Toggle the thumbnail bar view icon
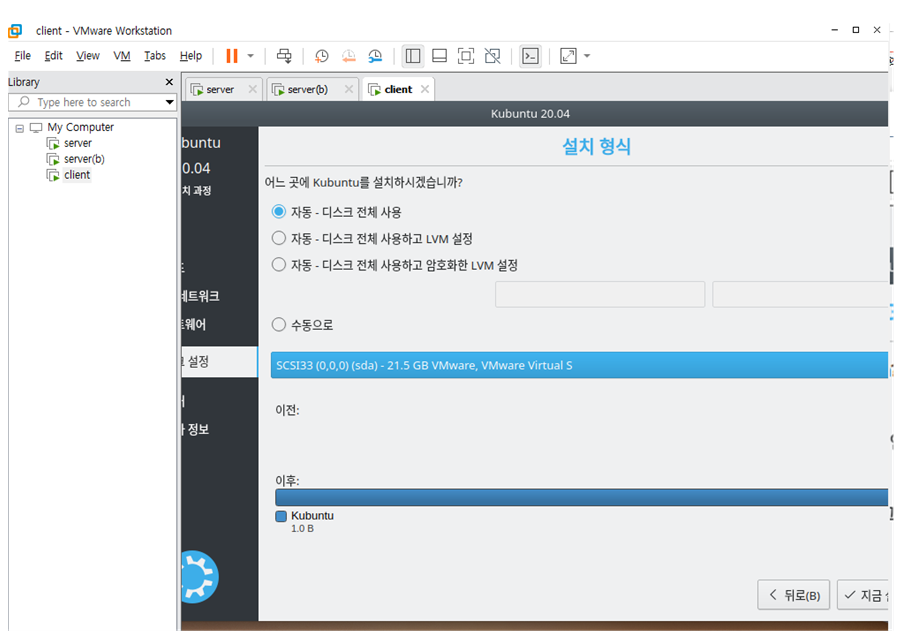The image size is (910, 642). coord(439,56)
